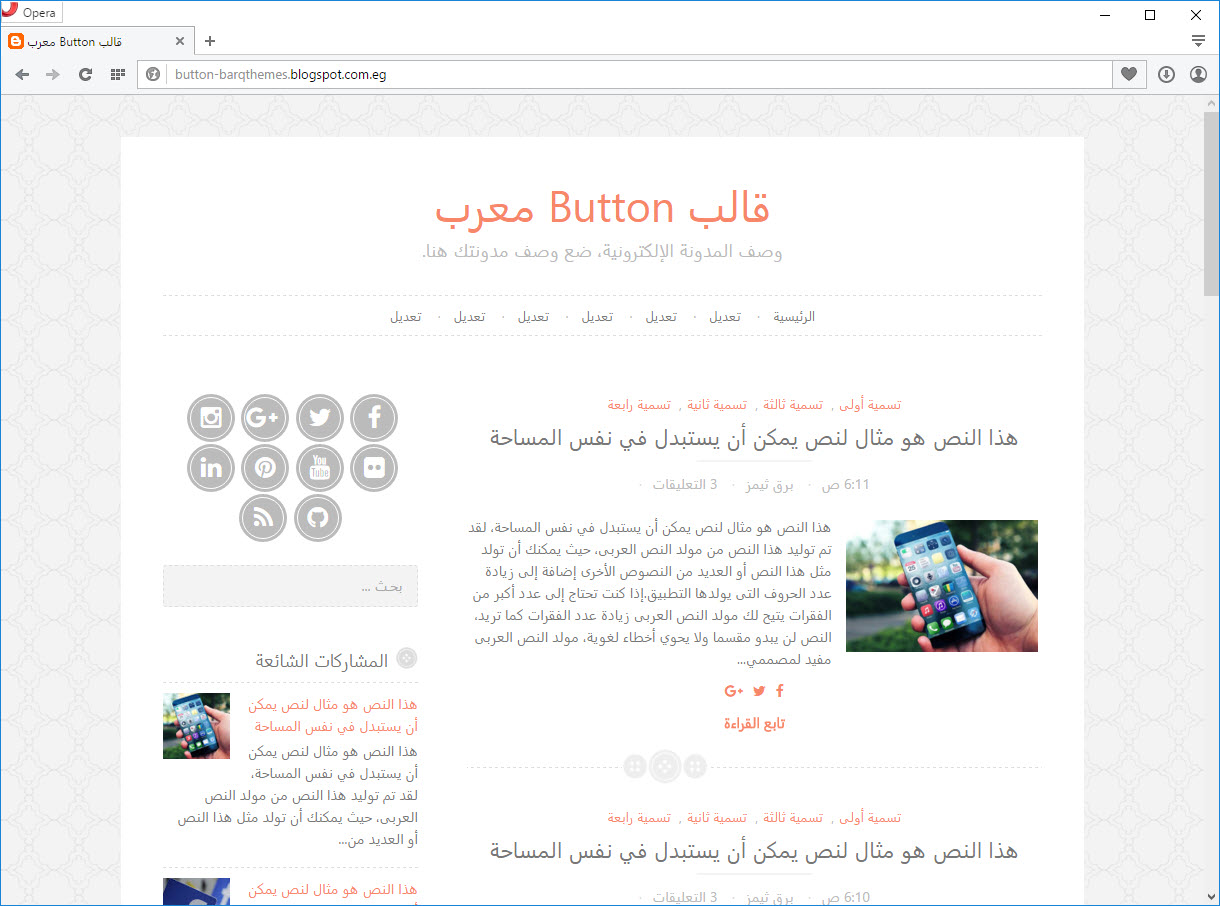Open the blog title link قالب Button معرب
Viewport: 1220px width, 906px height.
click(602, 208)
